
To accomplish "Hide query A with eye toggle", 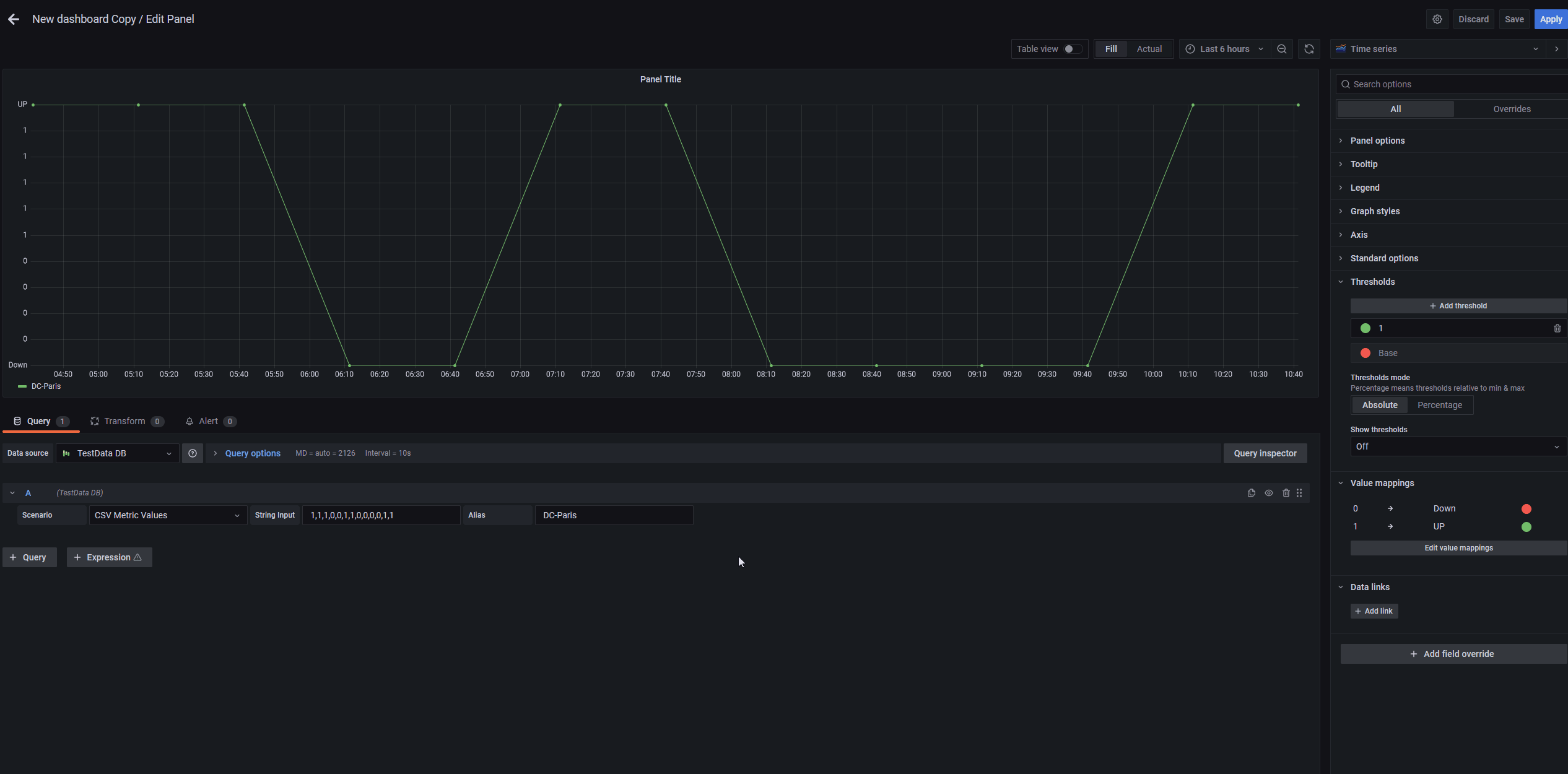I will (1269, 493).
